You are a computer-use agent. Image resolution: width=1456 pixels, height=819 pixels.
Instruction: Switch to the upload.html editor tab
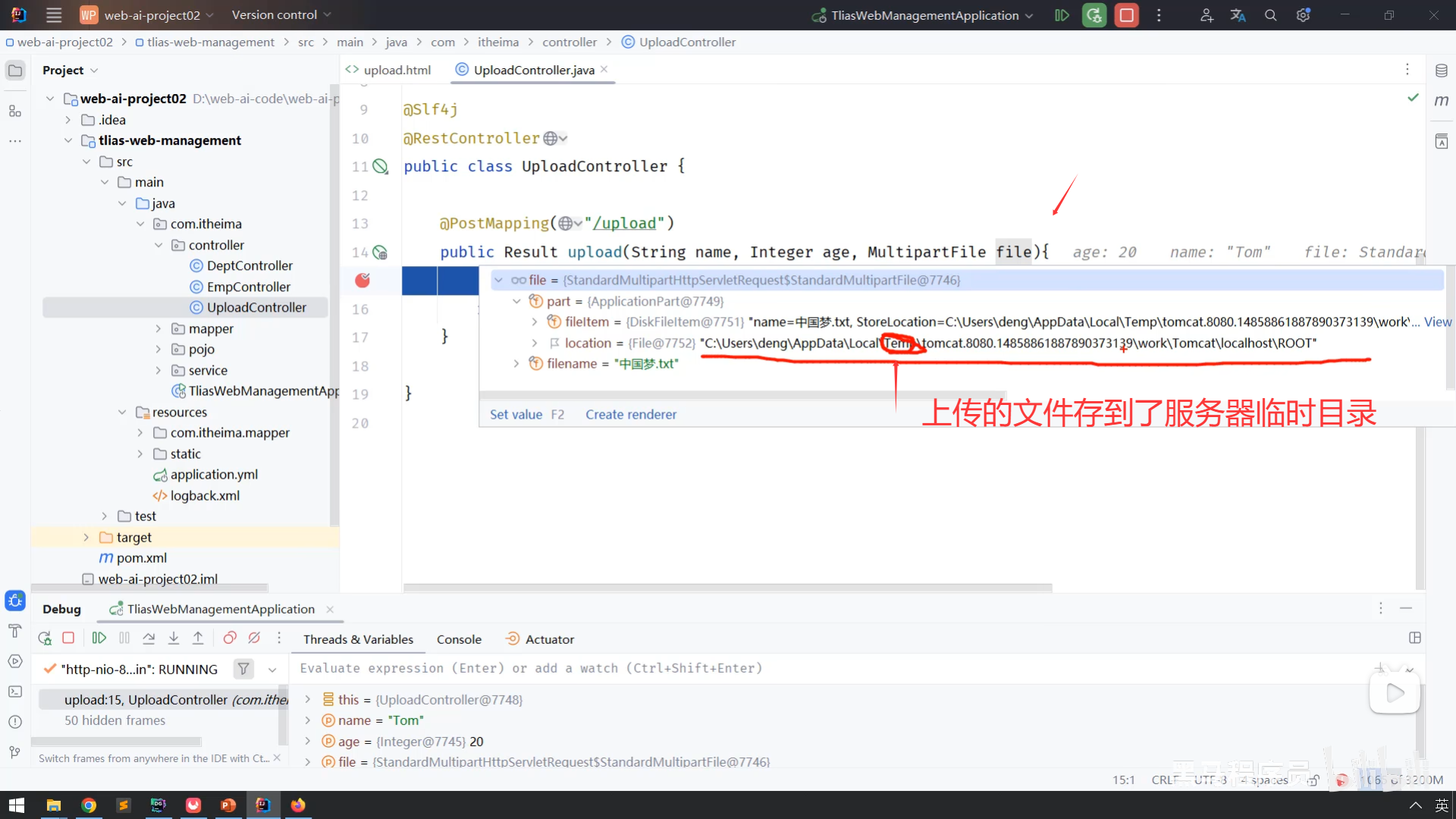pyautogui.click(x=396, y=70)
